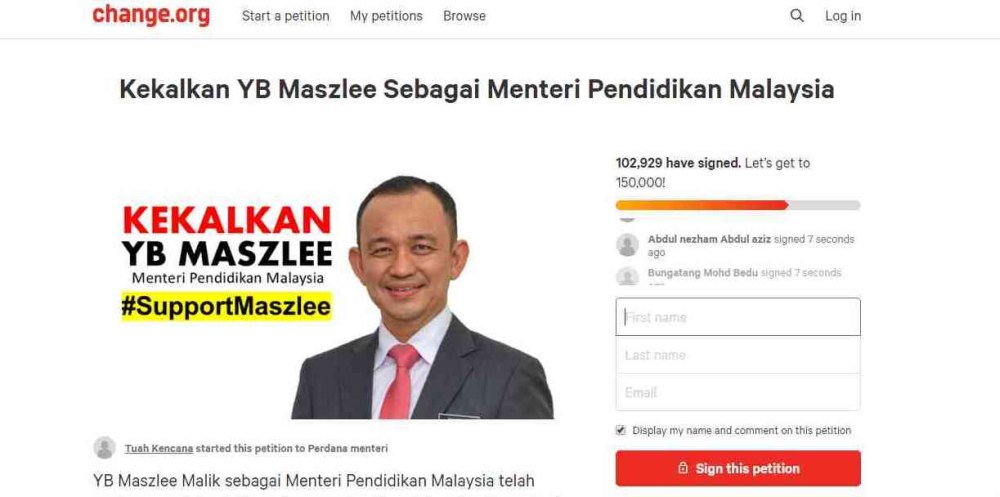Open Start a petition menu
This screenshot has height=497, width=1000.
tap(286, 16)
